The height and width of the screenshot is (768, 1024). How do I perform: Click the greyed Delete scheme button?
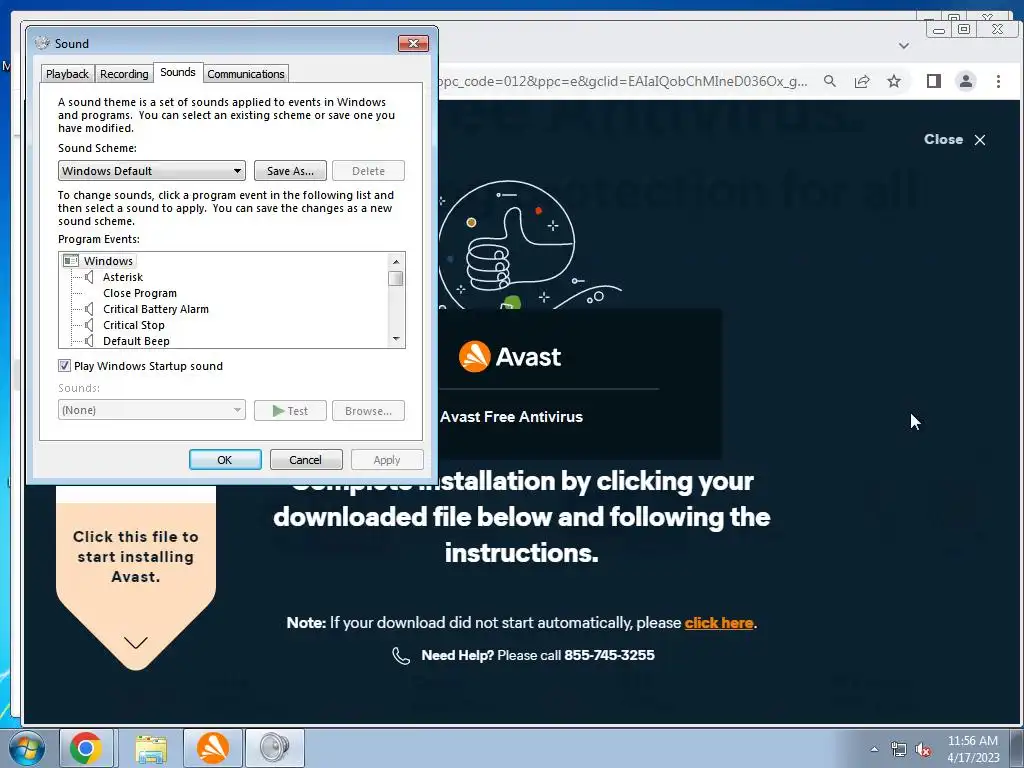(368, 171)
